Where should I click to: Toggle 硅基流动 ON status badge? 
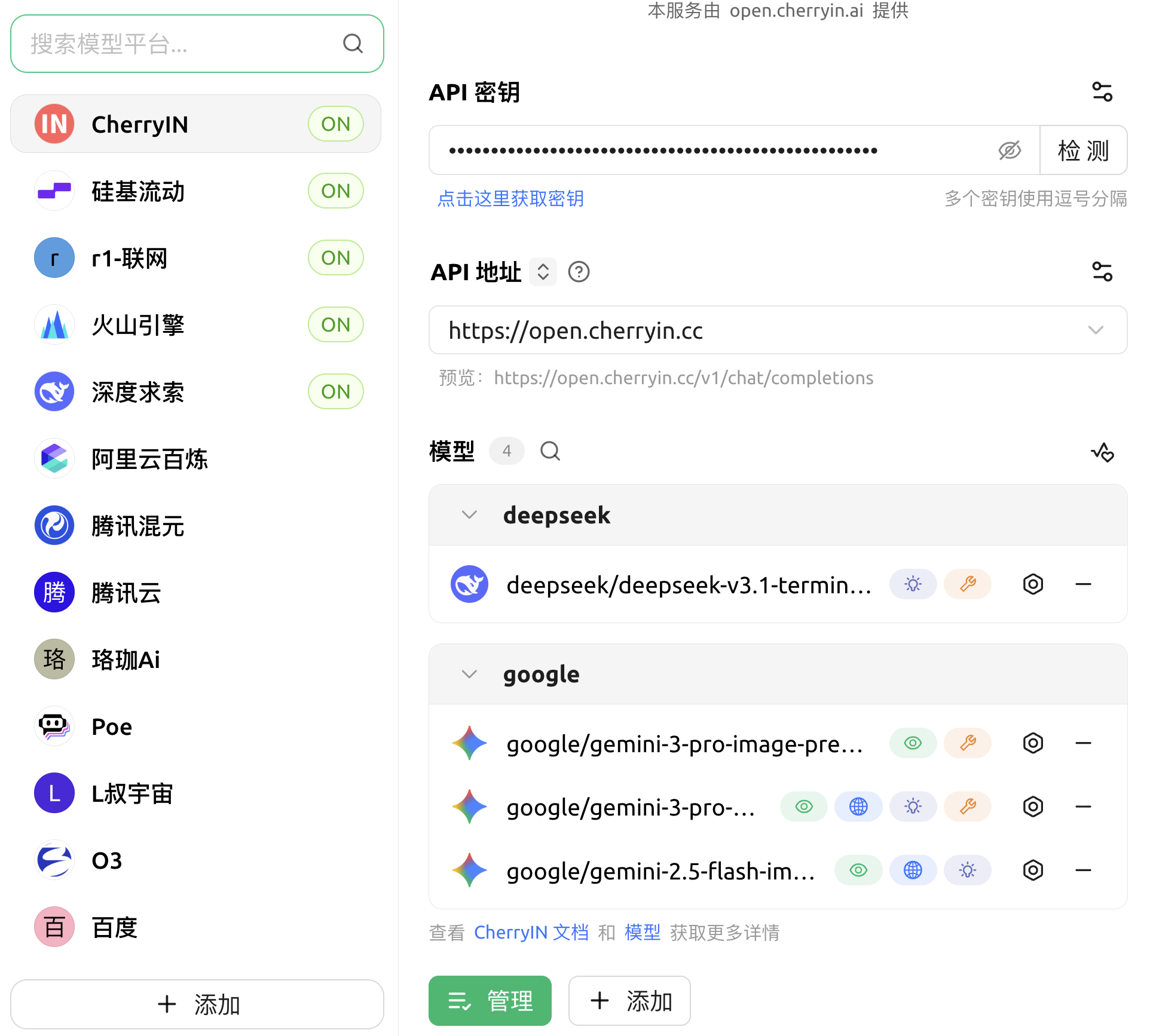(336, 191)
